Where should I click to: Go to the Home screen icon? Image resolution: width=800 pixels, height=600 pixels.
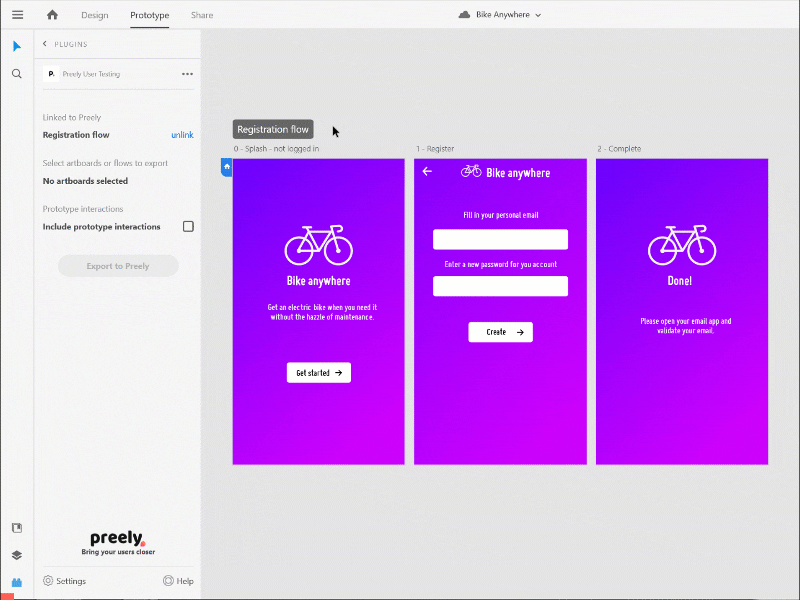tap(52, 15)
